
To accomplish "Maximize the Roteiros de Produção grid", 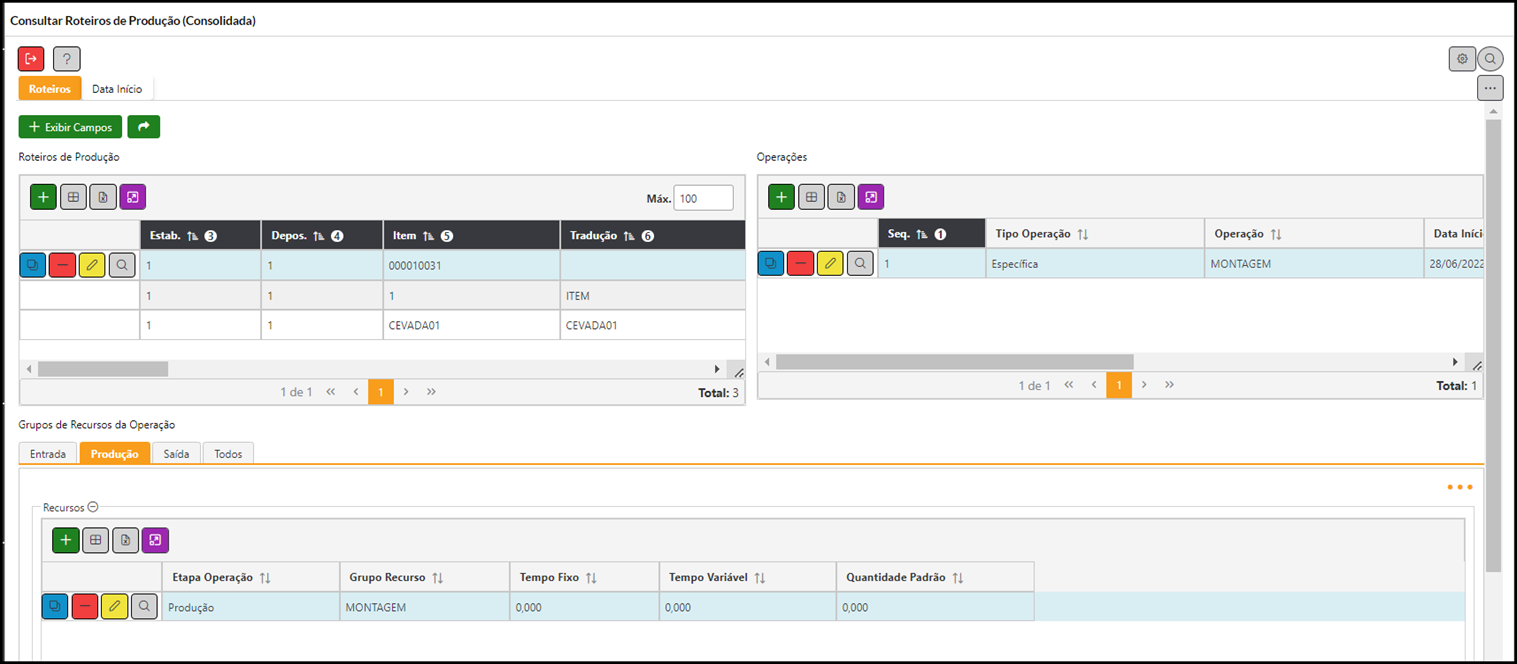I will click(133, 197).
